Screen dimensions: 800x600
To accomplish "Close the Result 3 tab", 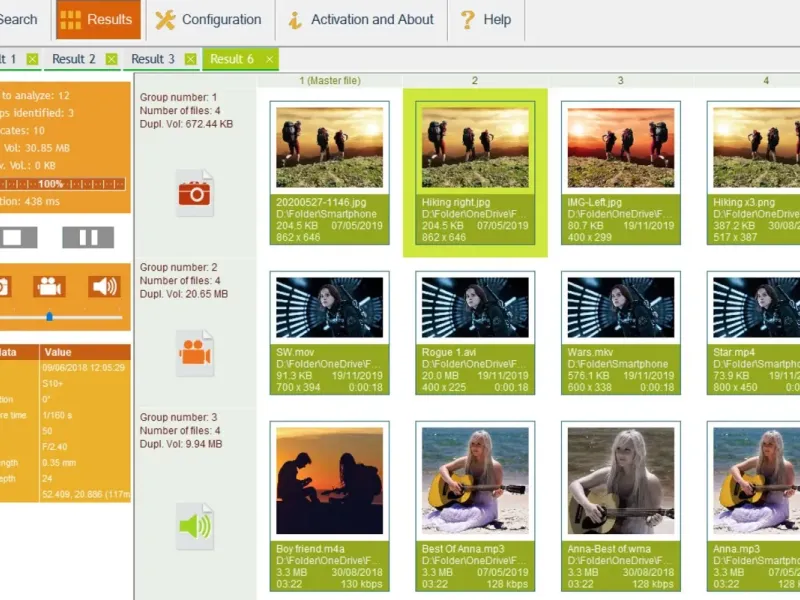I will [x=190, y=60].
